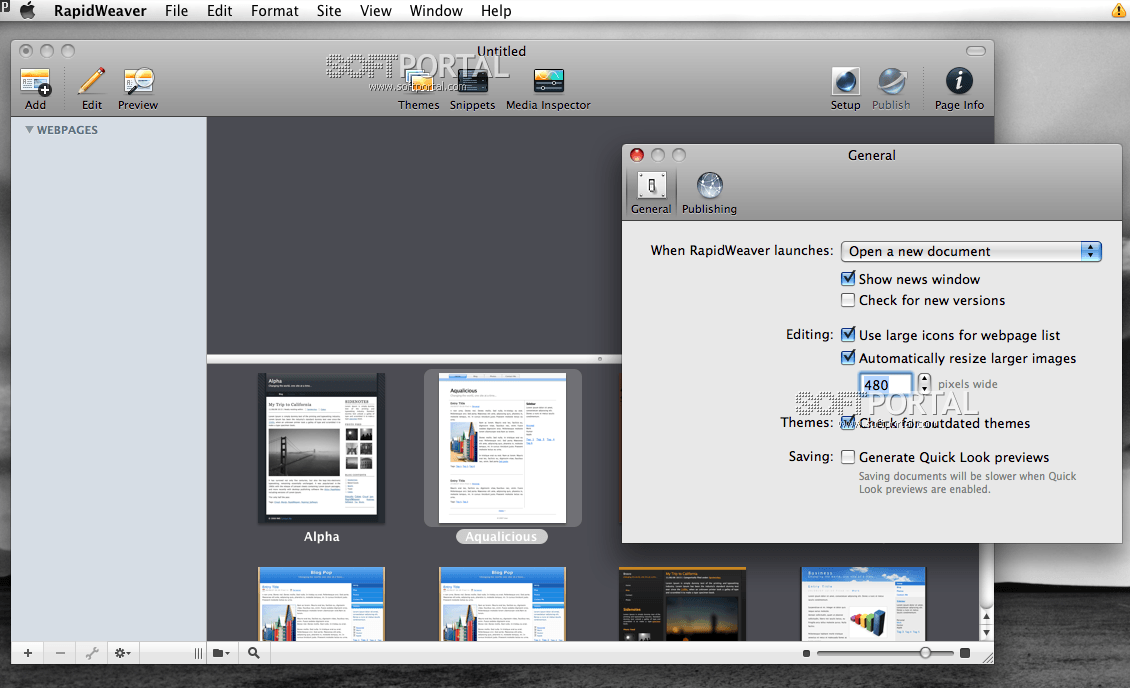Toggle Automatically resize larger images
The image size is (1130, 688).
[848, 357]
